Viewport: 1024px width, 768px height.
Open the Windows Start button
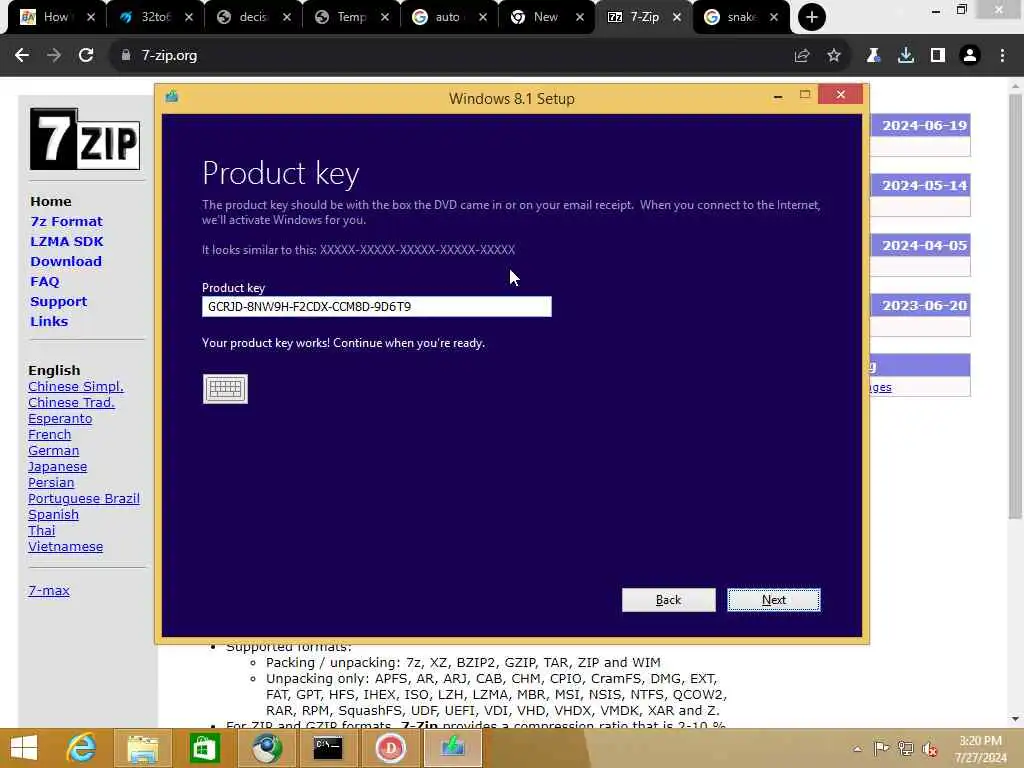tap(24, 748)
